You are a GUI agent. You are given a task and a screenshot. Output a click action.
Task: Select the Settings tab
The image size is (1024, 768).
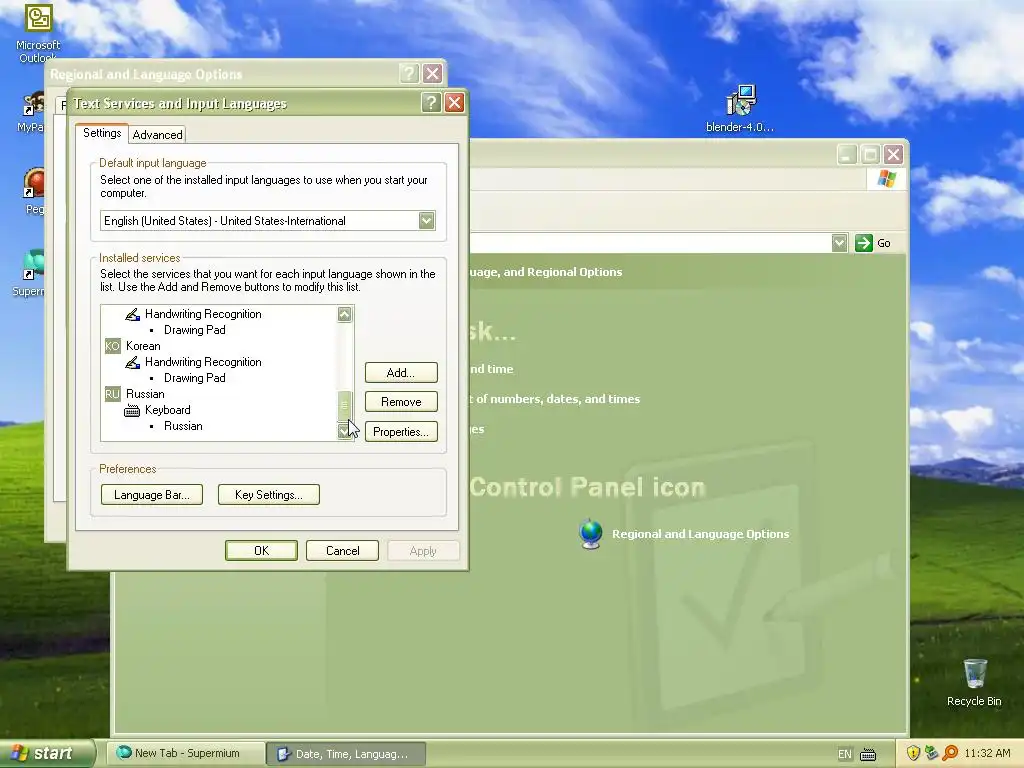(102, 133)
